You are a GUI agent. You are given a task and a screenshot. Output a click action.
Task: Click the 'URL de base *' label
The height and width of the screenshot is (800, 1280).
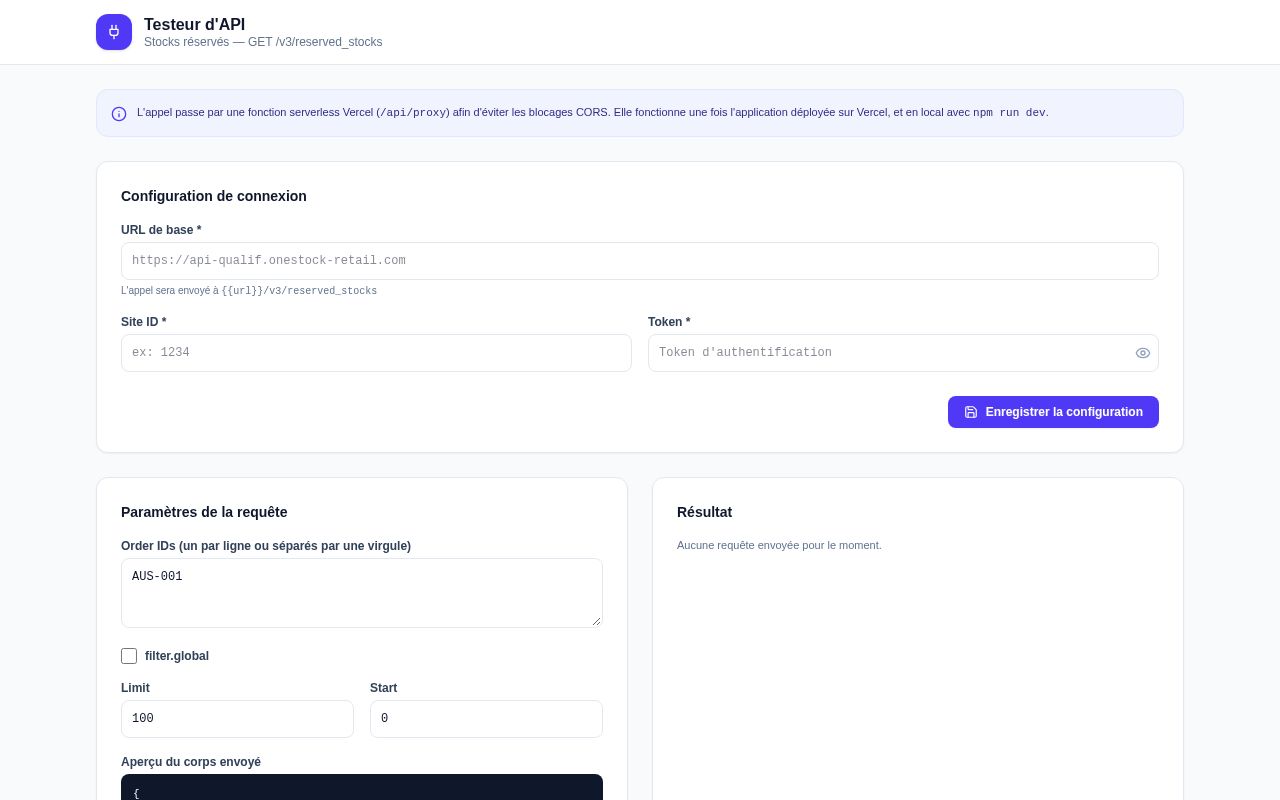[x=161, y=230]
